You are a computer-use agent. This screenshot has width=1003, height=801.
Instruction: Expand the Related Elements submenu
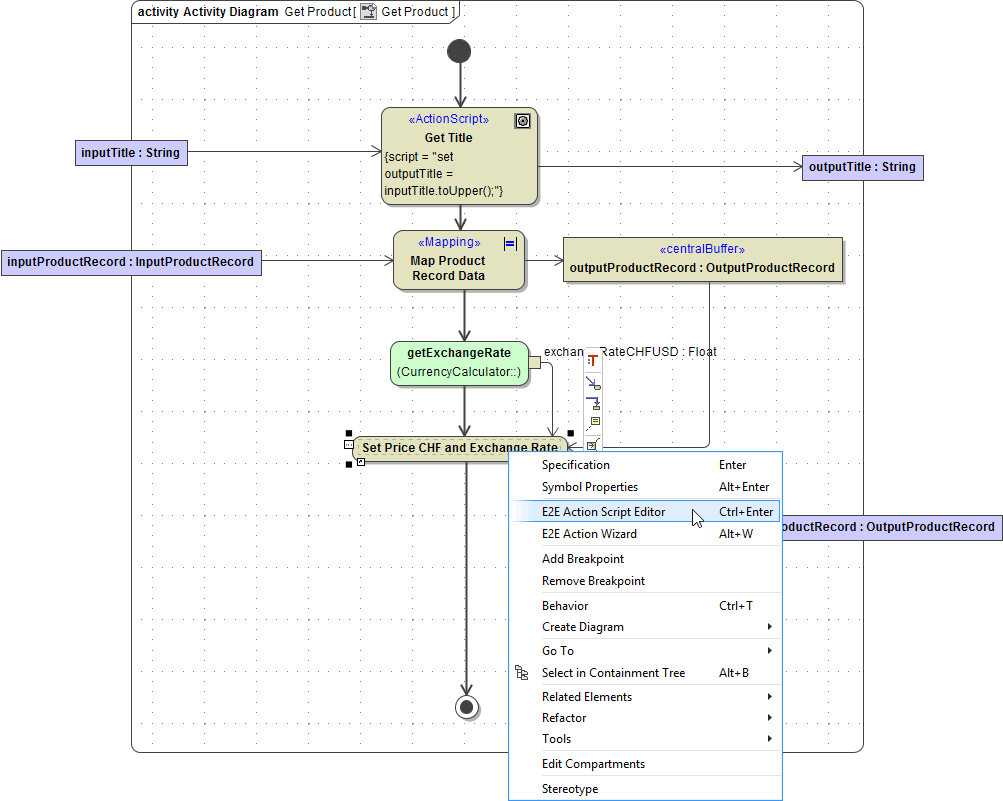point(586,696)
